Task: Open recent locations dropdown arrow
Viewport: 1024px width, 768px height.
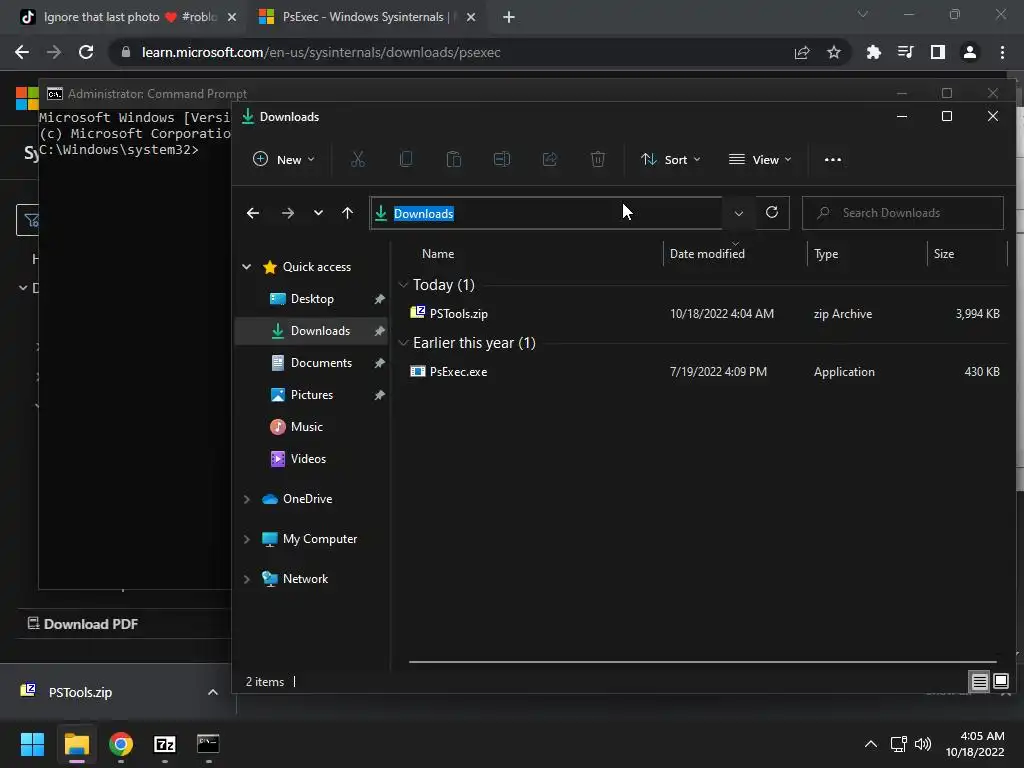Action: (x=318, y=213)
